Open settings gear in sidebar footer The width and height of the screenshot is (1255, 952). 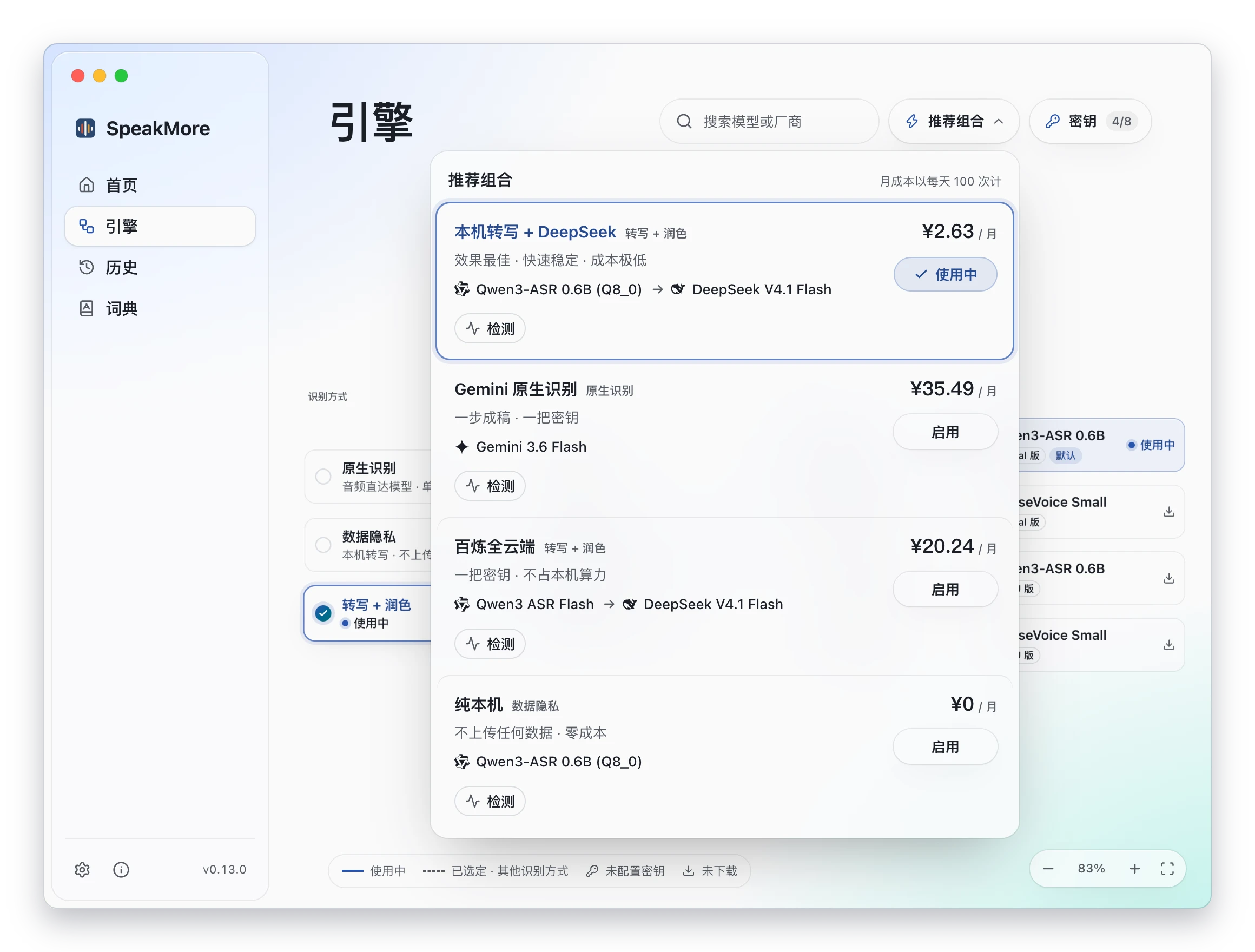(x=82, y=870)
